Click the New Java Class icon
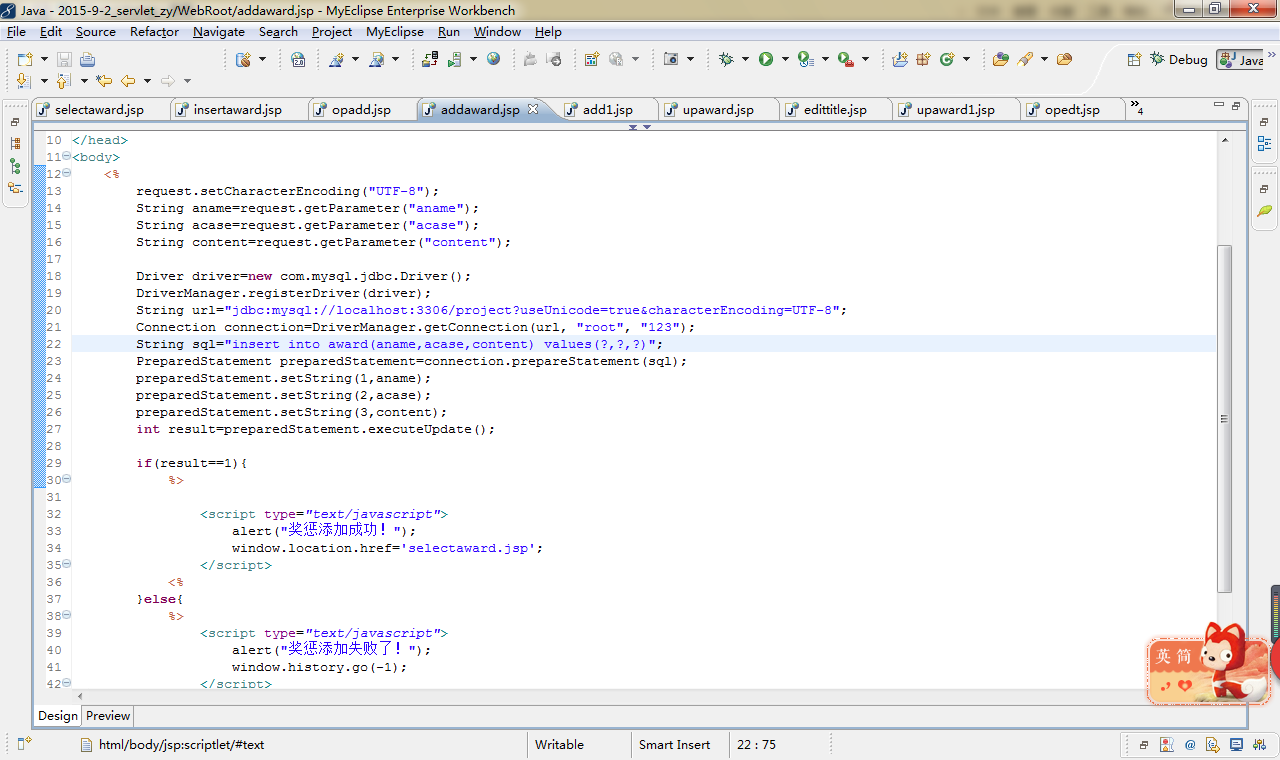The width and height of the screenshot is (1280, 760). tap(947, 59)
